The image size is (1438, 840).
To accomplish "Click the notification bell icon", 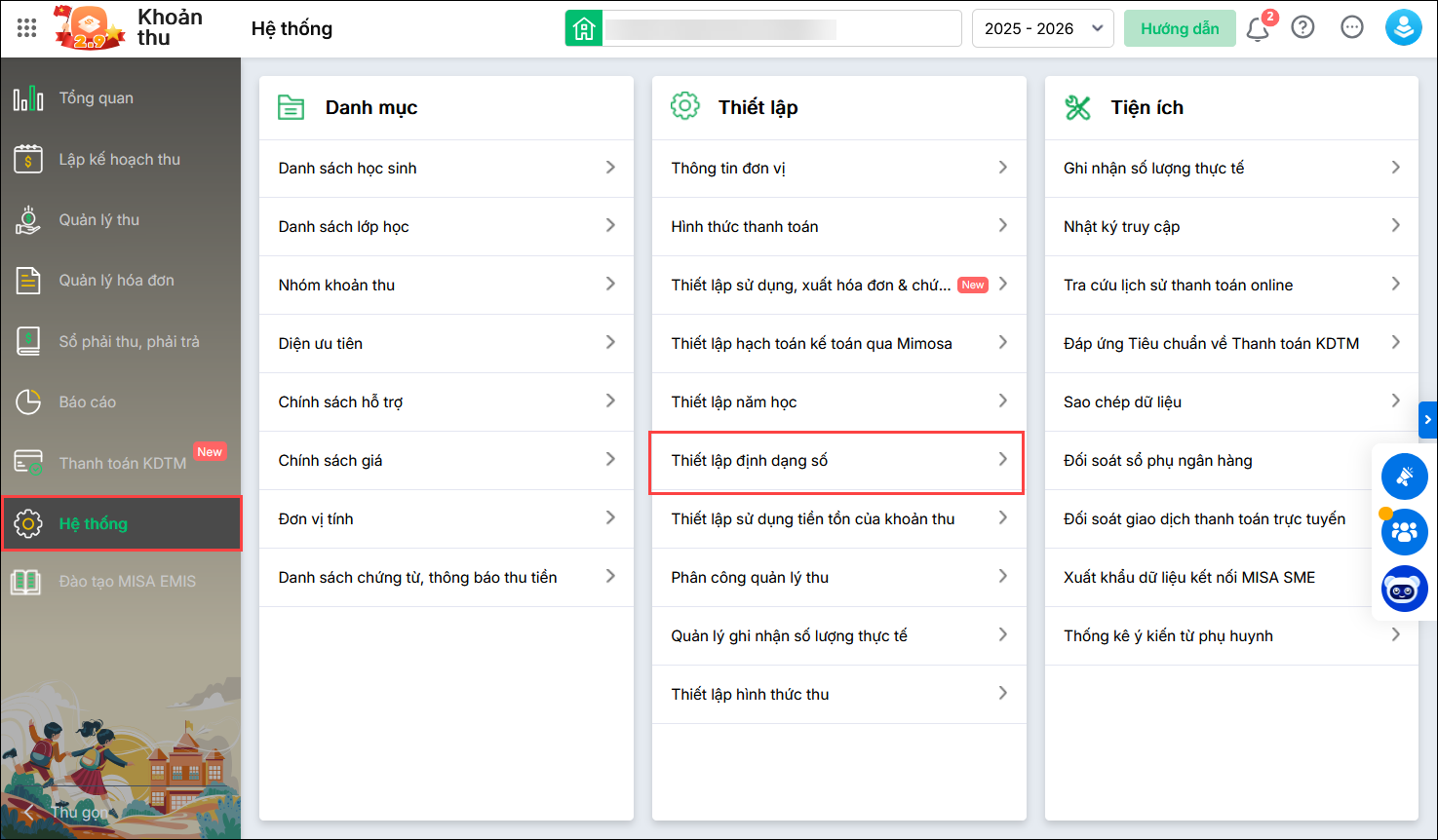I will pos(1258,29).
